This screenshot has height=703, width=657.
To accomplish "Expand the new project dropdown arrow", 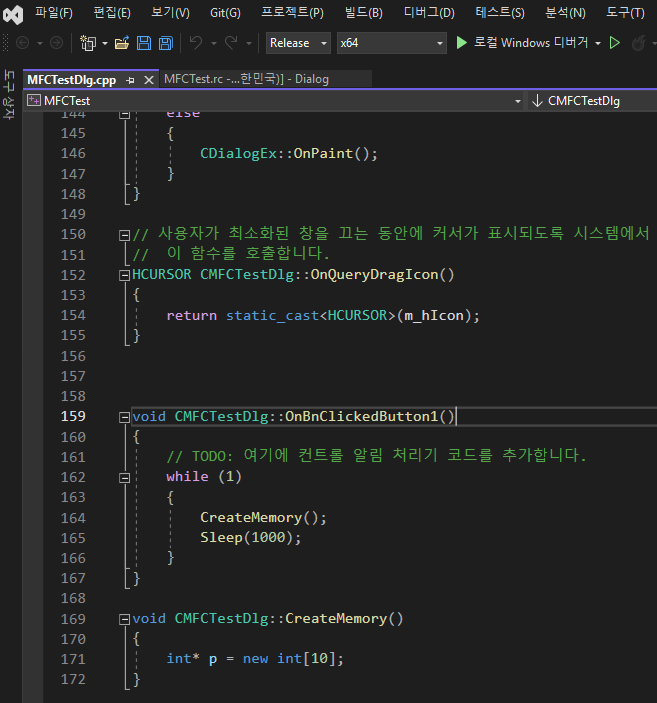I will coord(105,43).
